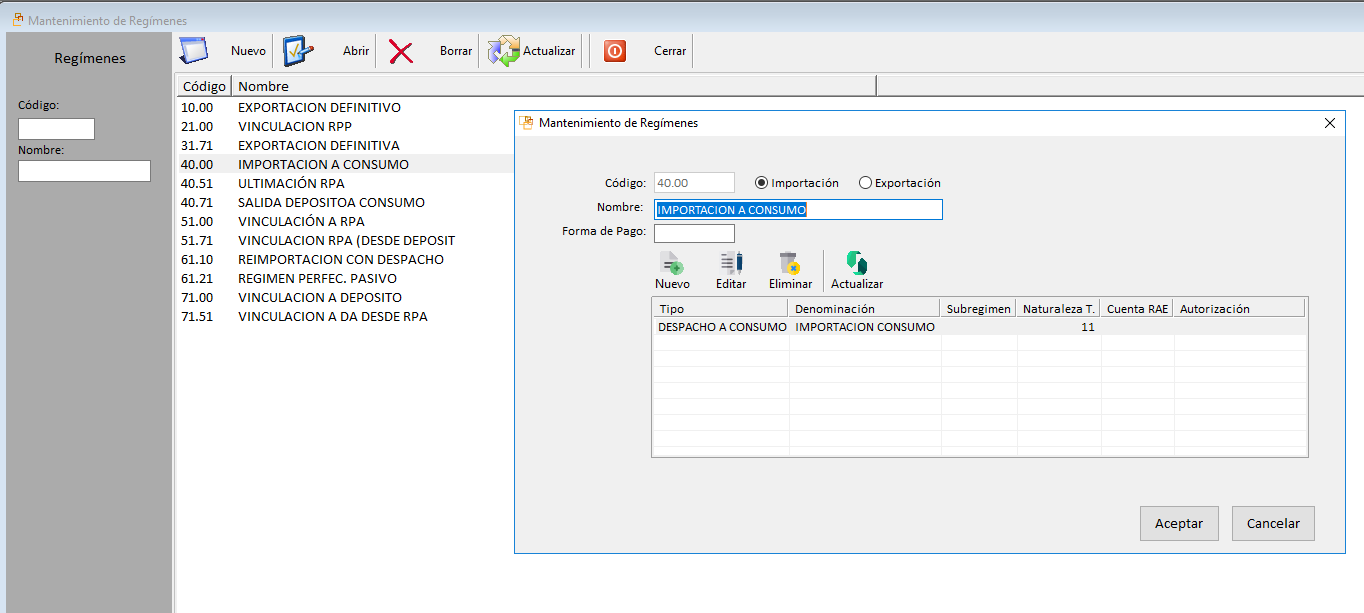Click the Actualizar refresh icon in main toolbar
Image resolution: width=1364 pixels, height=613 pixels.
click(503, 51)
